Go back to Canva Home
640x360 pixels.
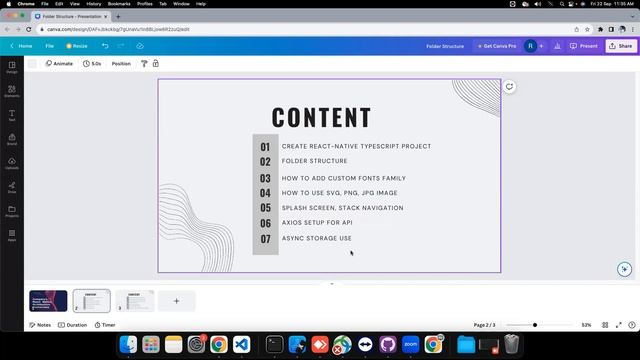point(21,46)
